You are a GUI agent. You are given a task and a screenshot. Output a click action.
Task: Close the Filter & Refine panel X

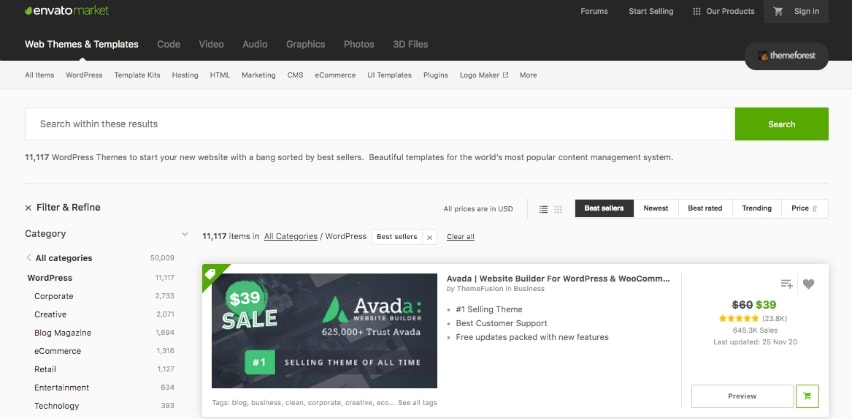(x=28, y=208)
